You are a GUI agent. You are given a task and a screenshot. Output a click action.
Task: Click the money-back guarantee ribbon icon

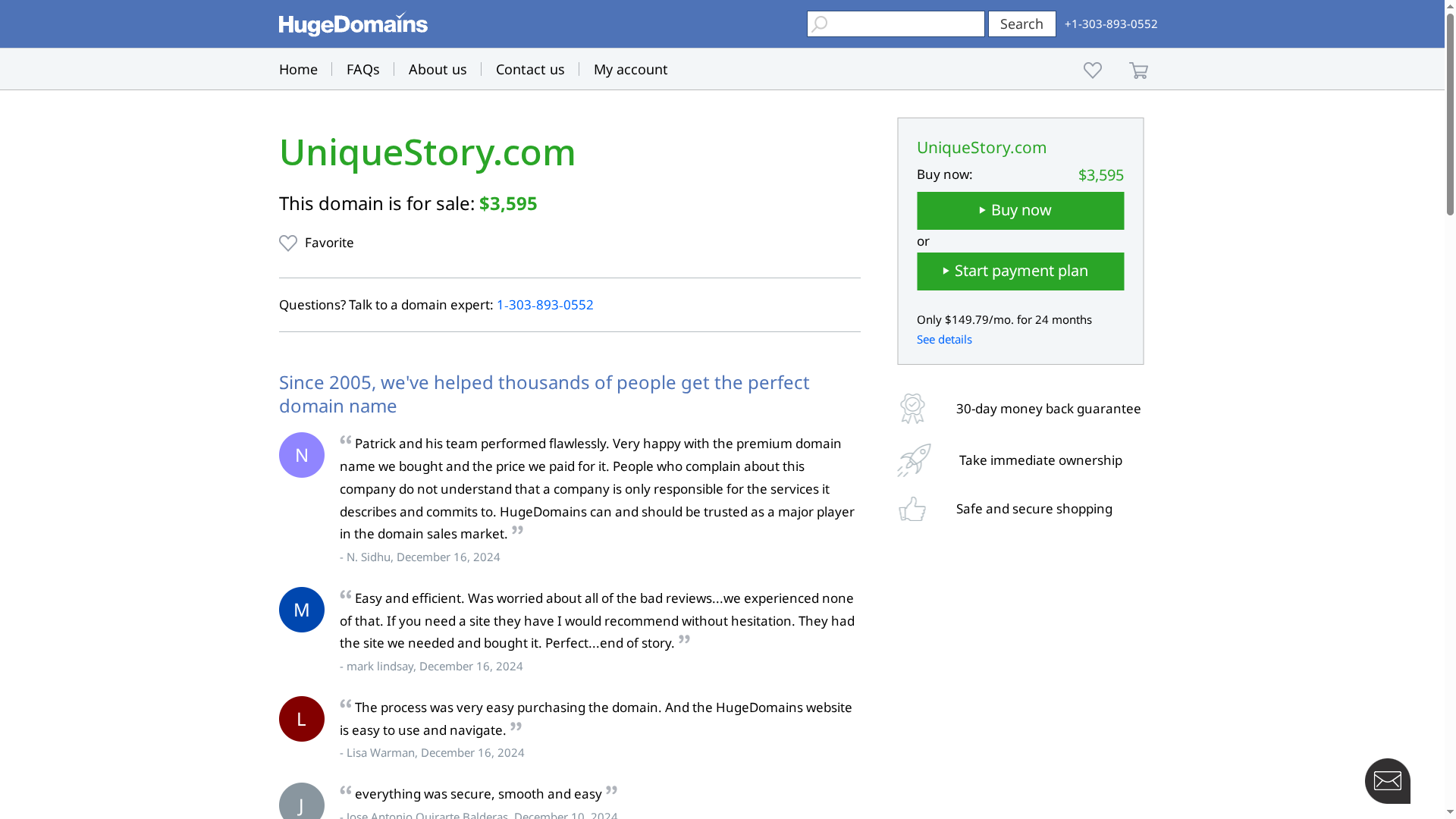[912, 408]
